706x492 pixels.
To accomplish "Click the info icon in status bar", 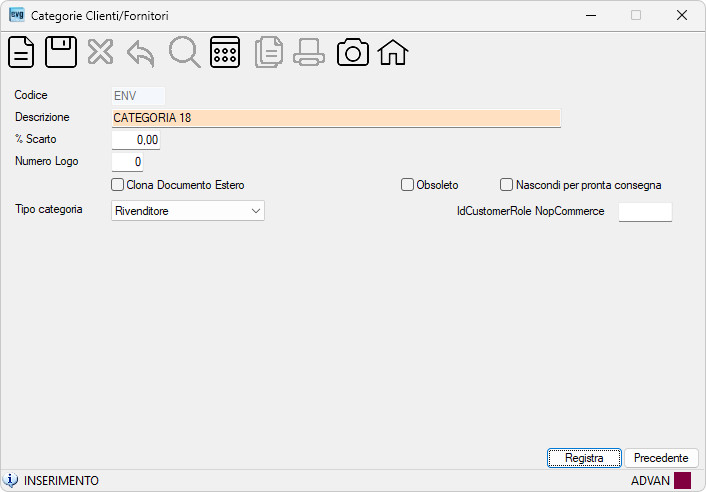I will (x=11, y=480).
